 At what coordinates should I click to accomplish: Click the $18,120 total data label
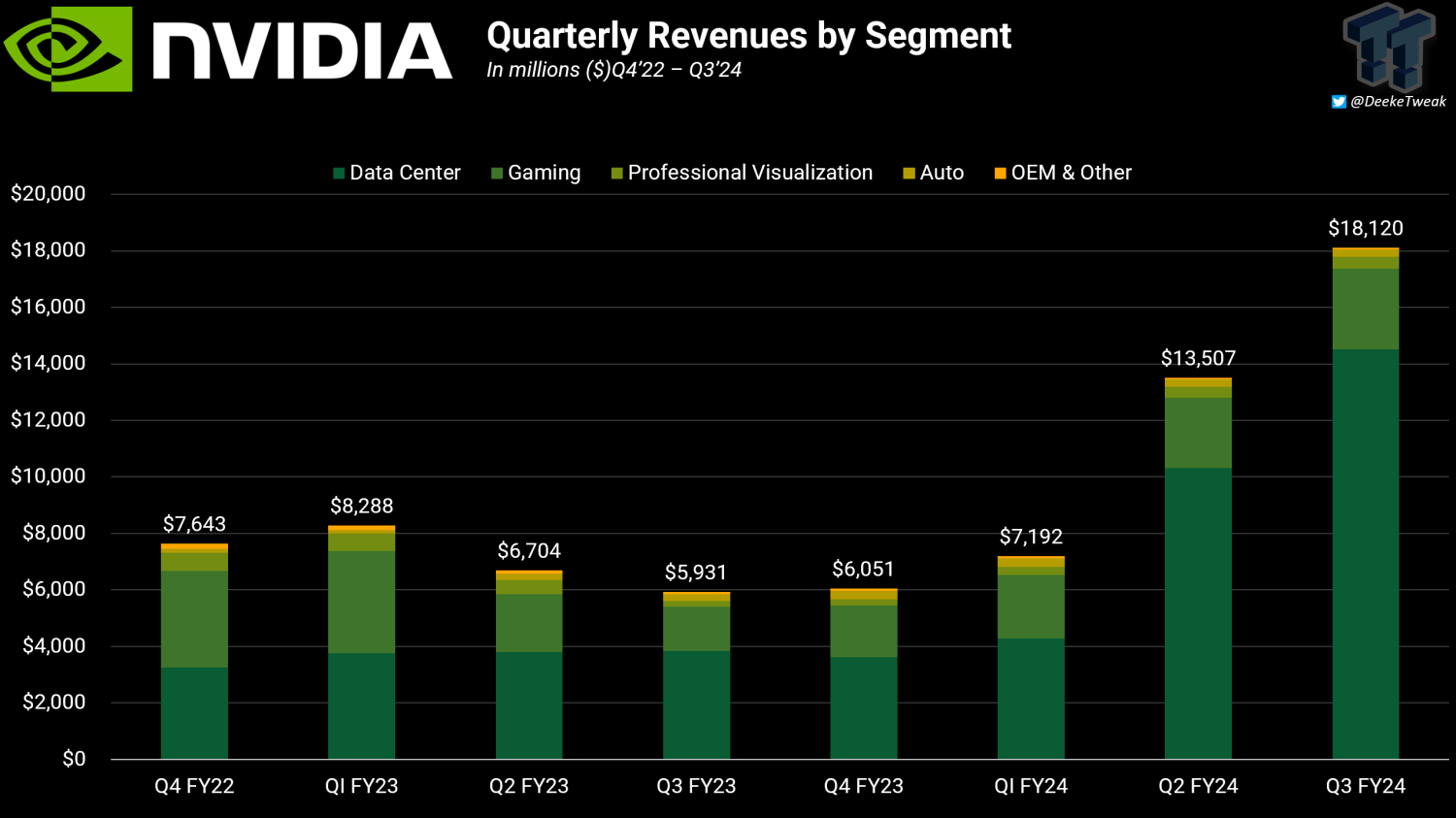coord(1365,228)
